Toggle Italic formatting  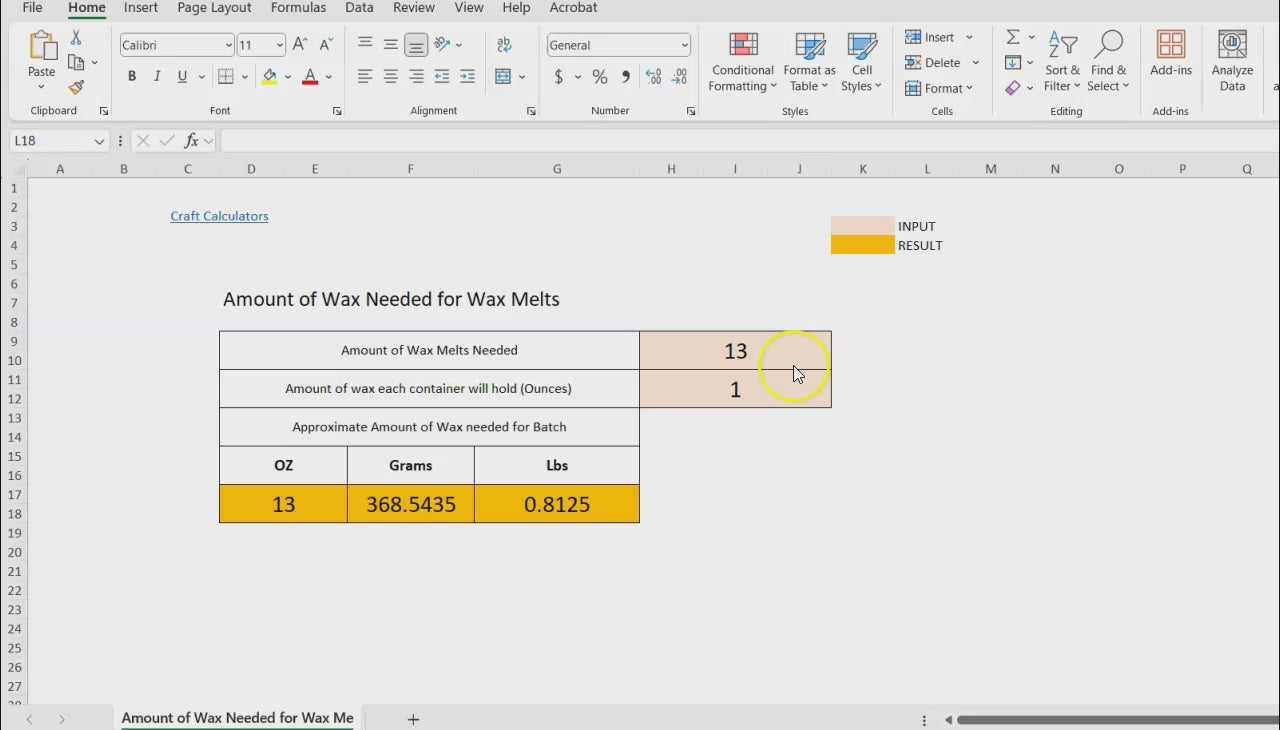click(x=157, y=77)
